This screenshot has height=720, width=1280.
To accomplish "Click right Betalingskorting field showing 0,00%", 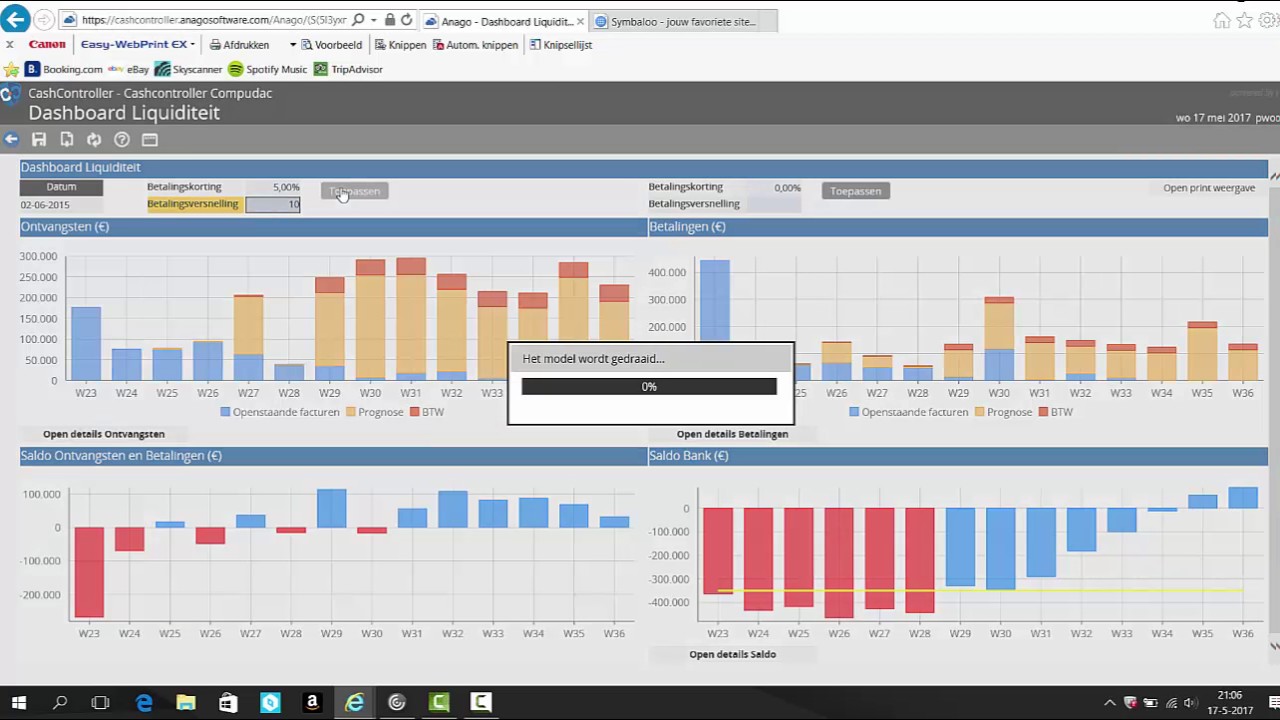I will (774, 187).
